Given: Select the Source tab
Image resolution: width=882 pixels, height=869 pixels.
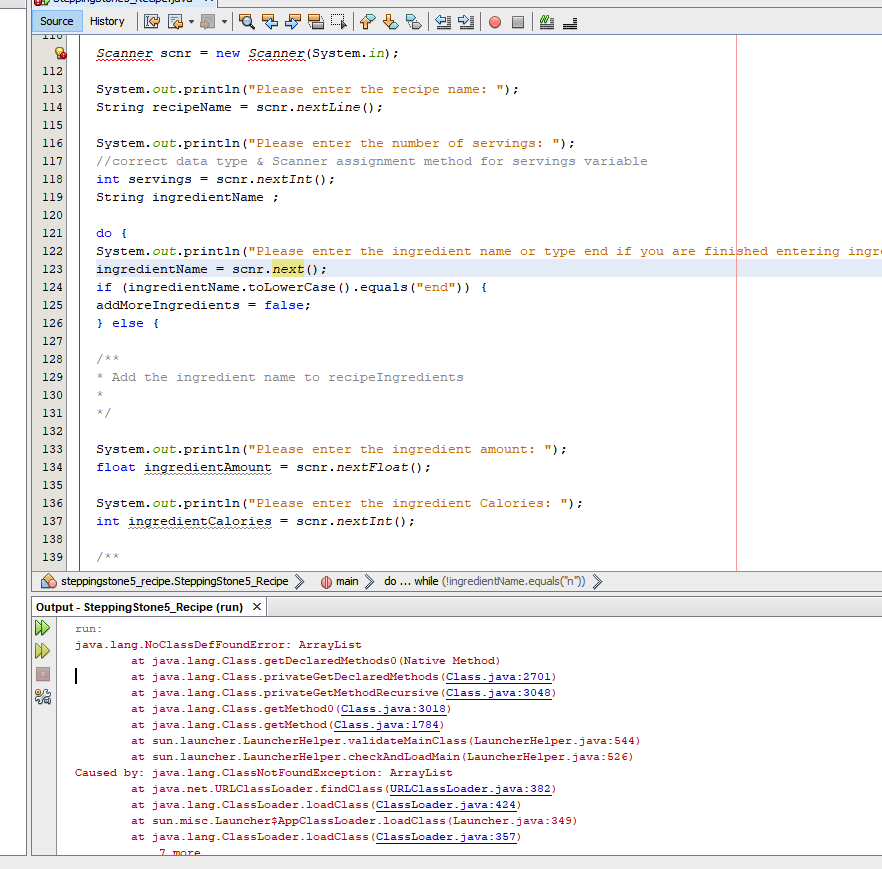Looking at the screenshot, I should 55,20.
